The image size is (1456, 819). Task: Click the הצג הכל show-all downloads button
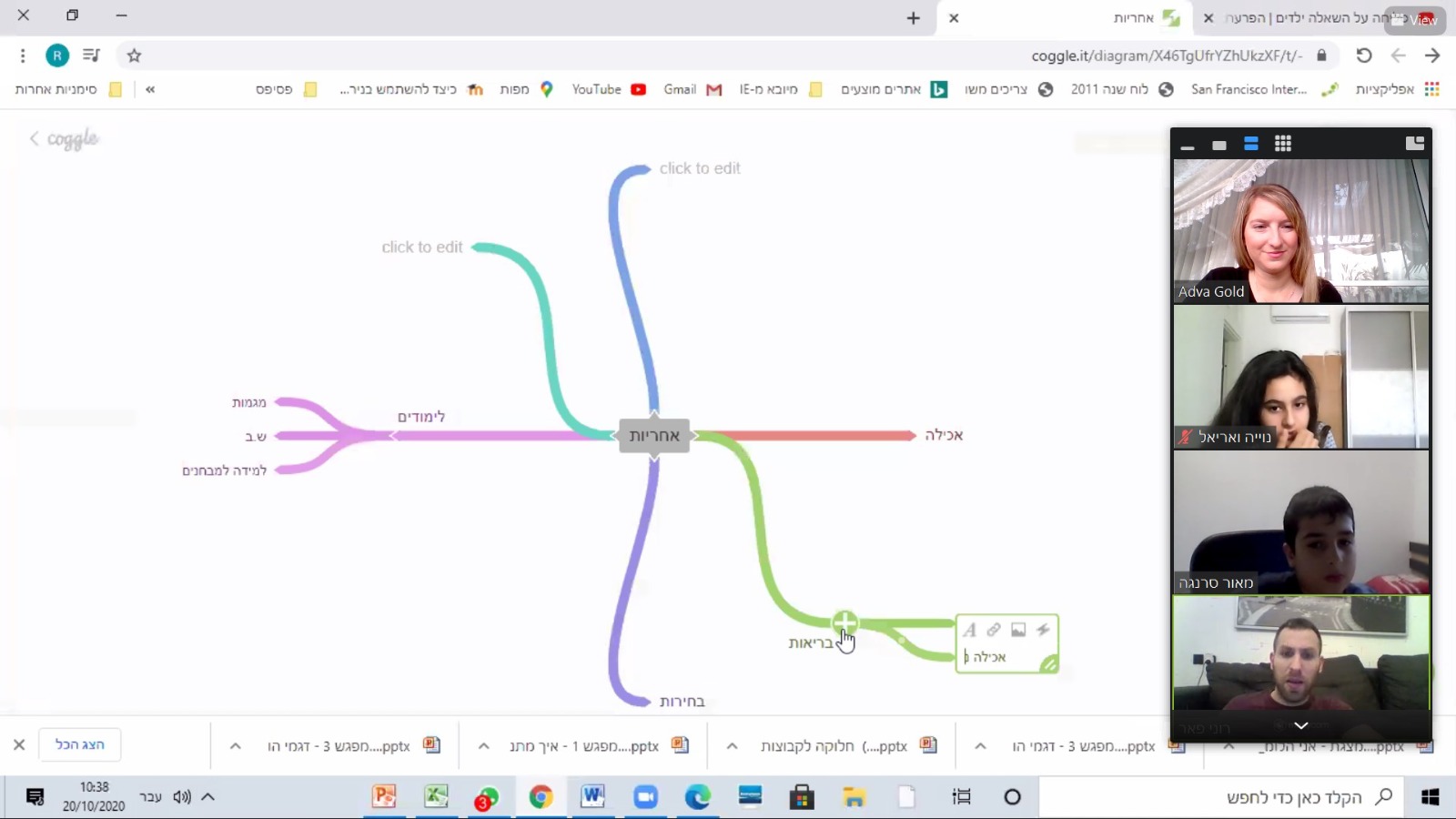(80, 744)
